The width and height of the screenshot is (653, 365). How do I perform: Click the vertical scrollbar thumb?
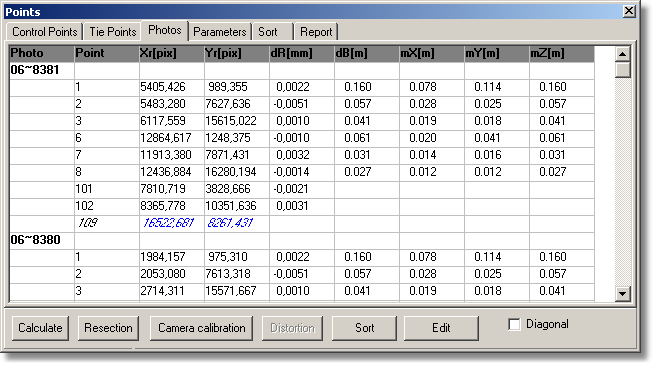[x=623, y=70]
